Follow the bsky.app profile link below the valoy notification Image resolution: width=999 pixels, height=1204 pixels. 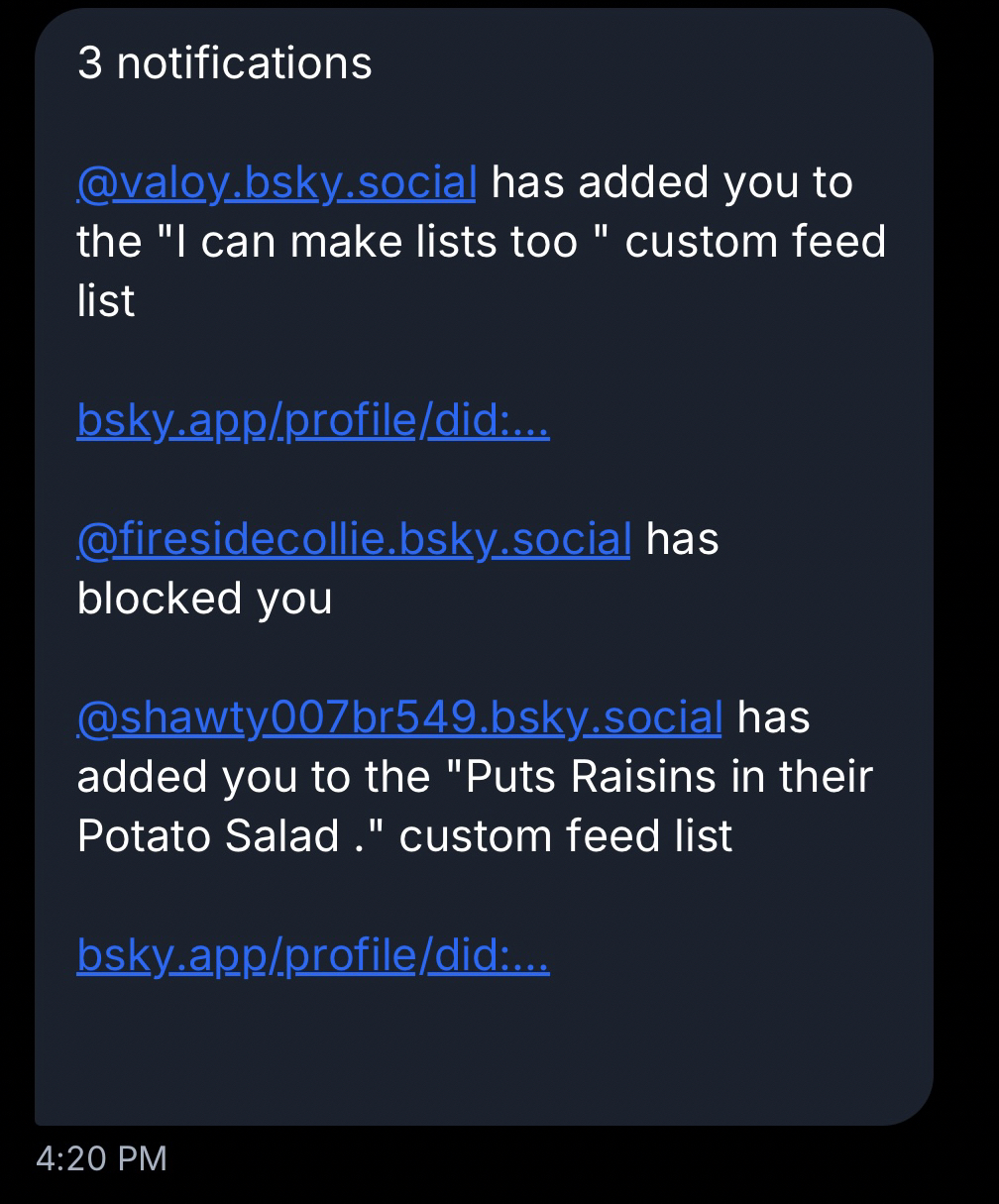[312, 422]
